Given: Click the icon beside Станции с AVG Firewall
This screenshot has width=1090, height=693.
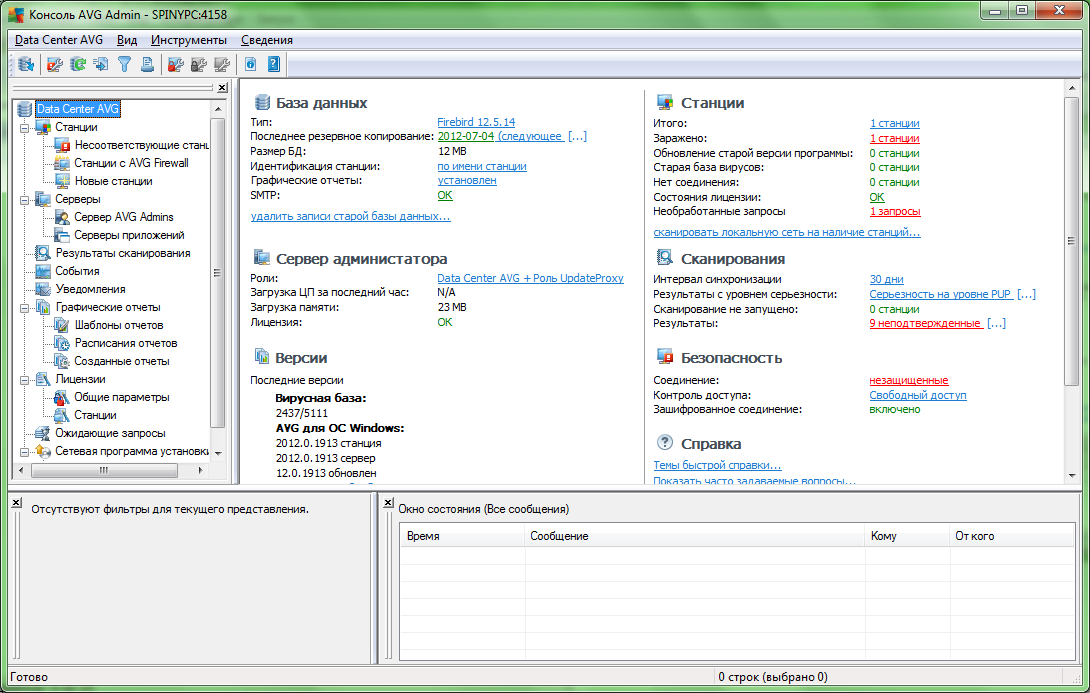Looking at the screenshot, I should click(x=63, y=163).
